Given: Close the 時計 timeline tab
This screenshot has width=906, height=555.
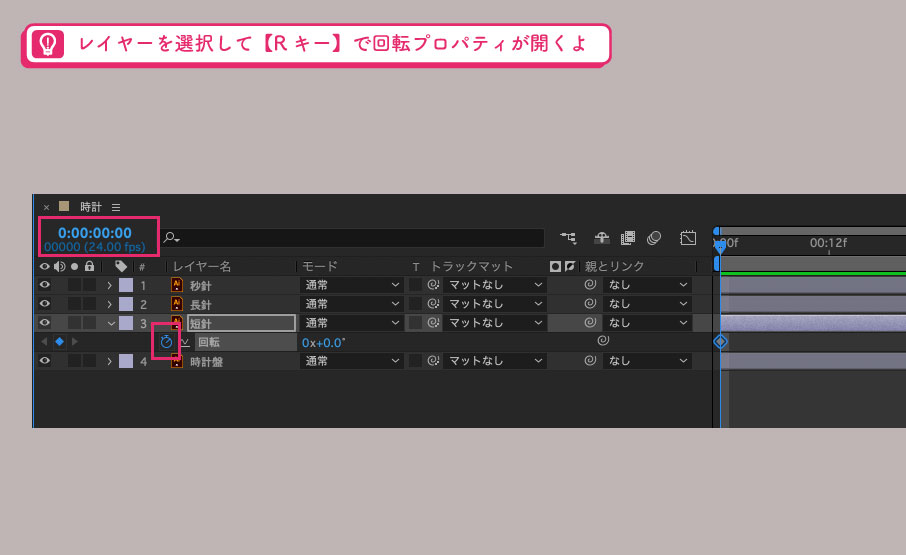Looking at the screenshot, I should point(46,207).
